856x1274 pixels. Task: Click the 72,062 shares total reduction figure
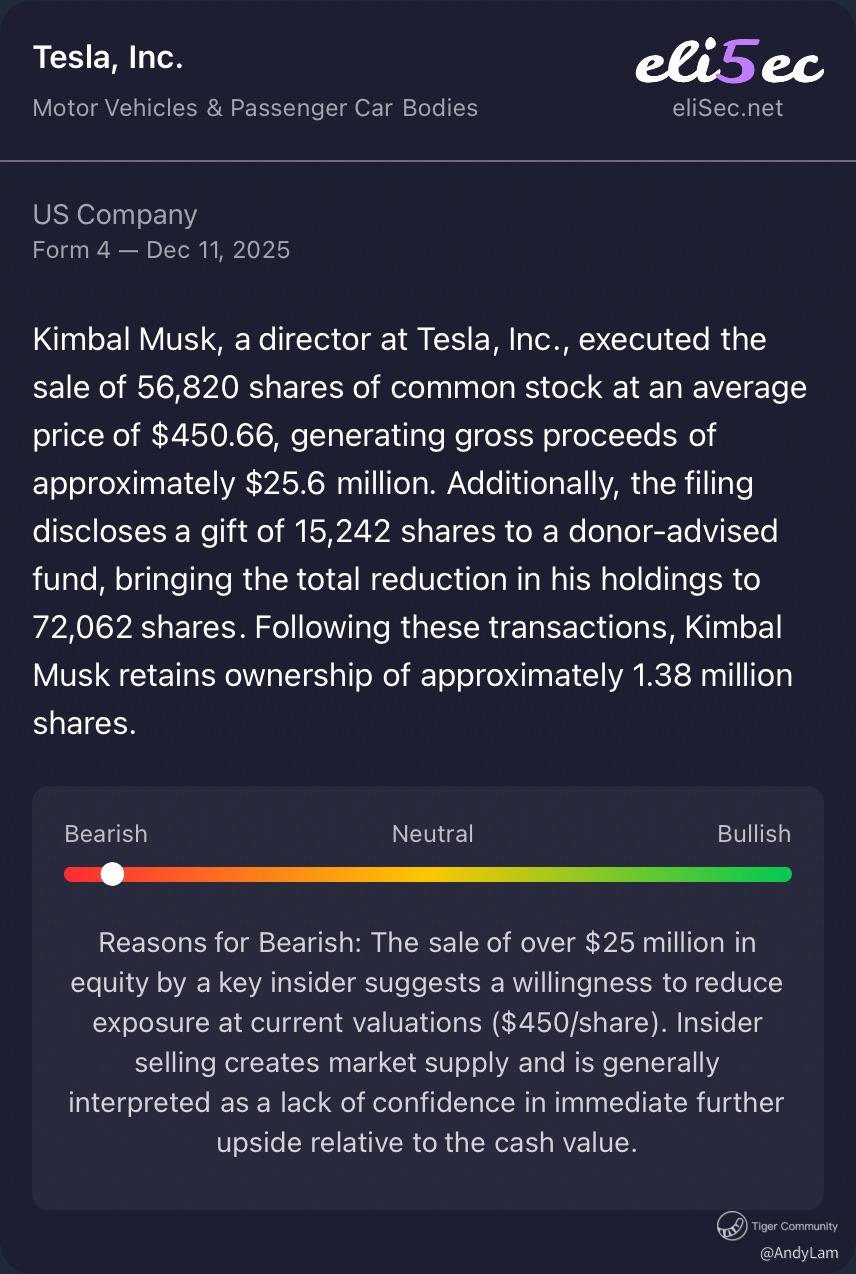(87, 628)
